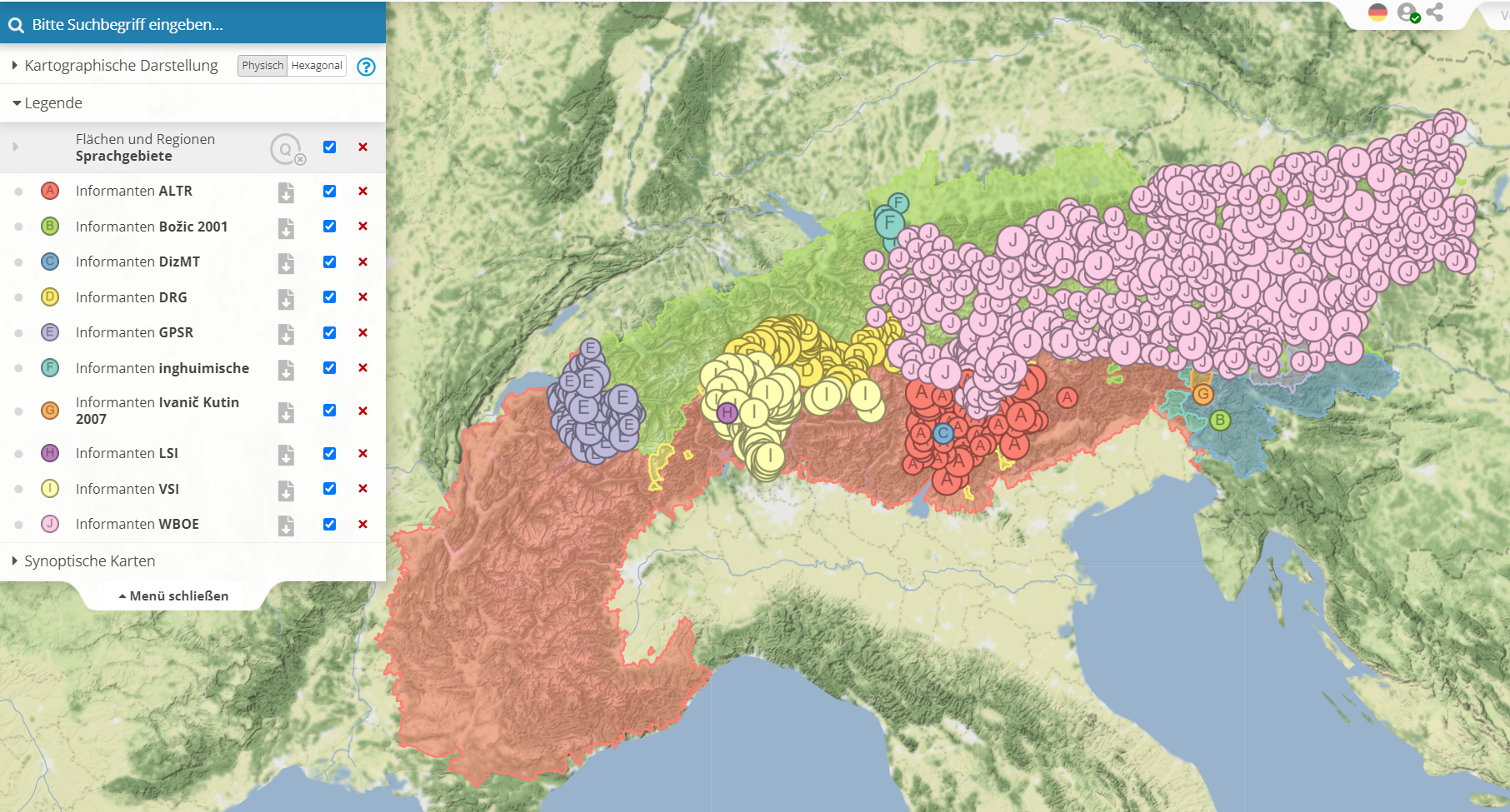
Task: Click the Sprachgebiete query icon
Action: tap(287, 149)
